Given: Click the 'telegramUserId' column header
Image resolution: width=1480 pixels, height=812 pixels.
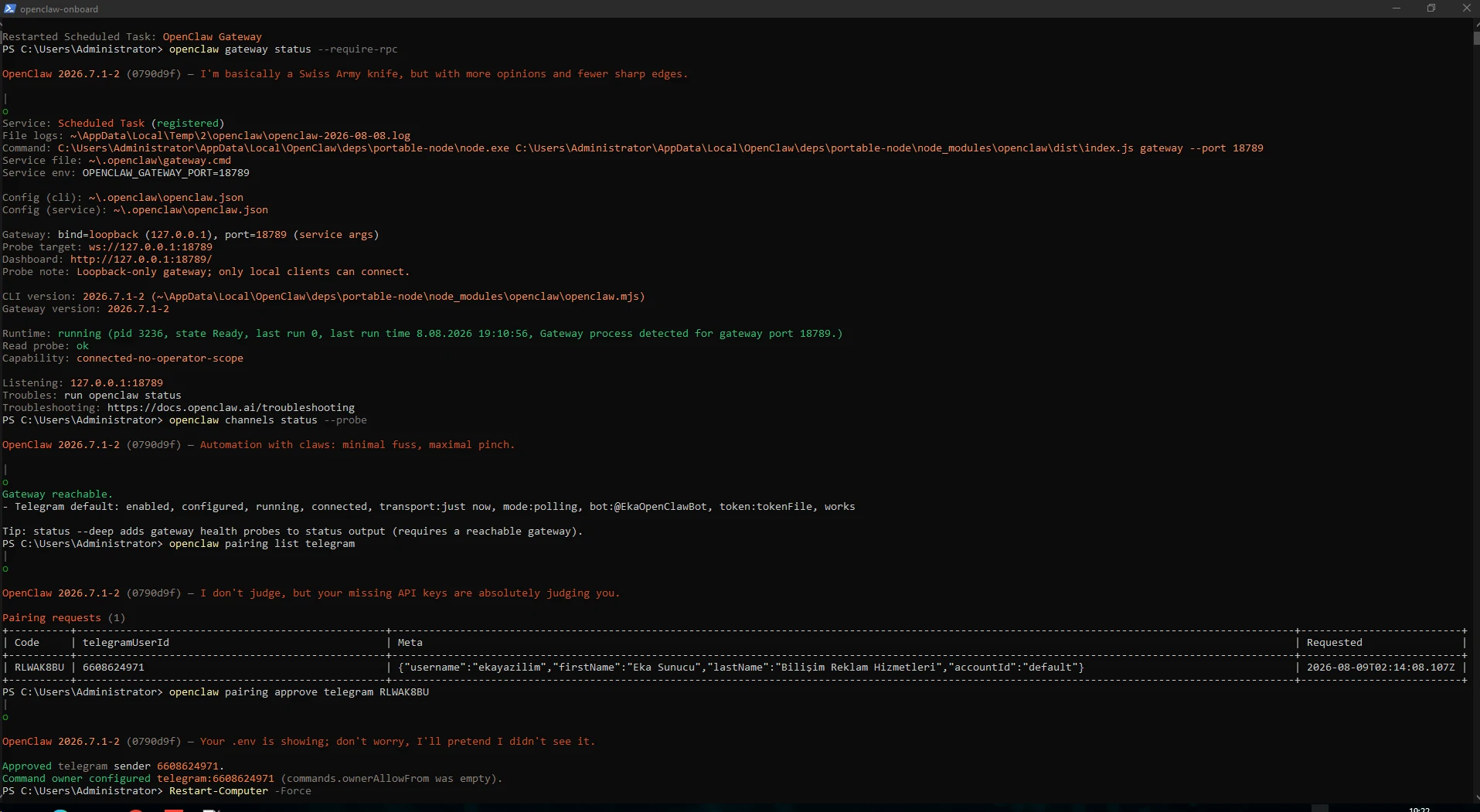Looking at the screenshot, I should [x=126, y=643].
